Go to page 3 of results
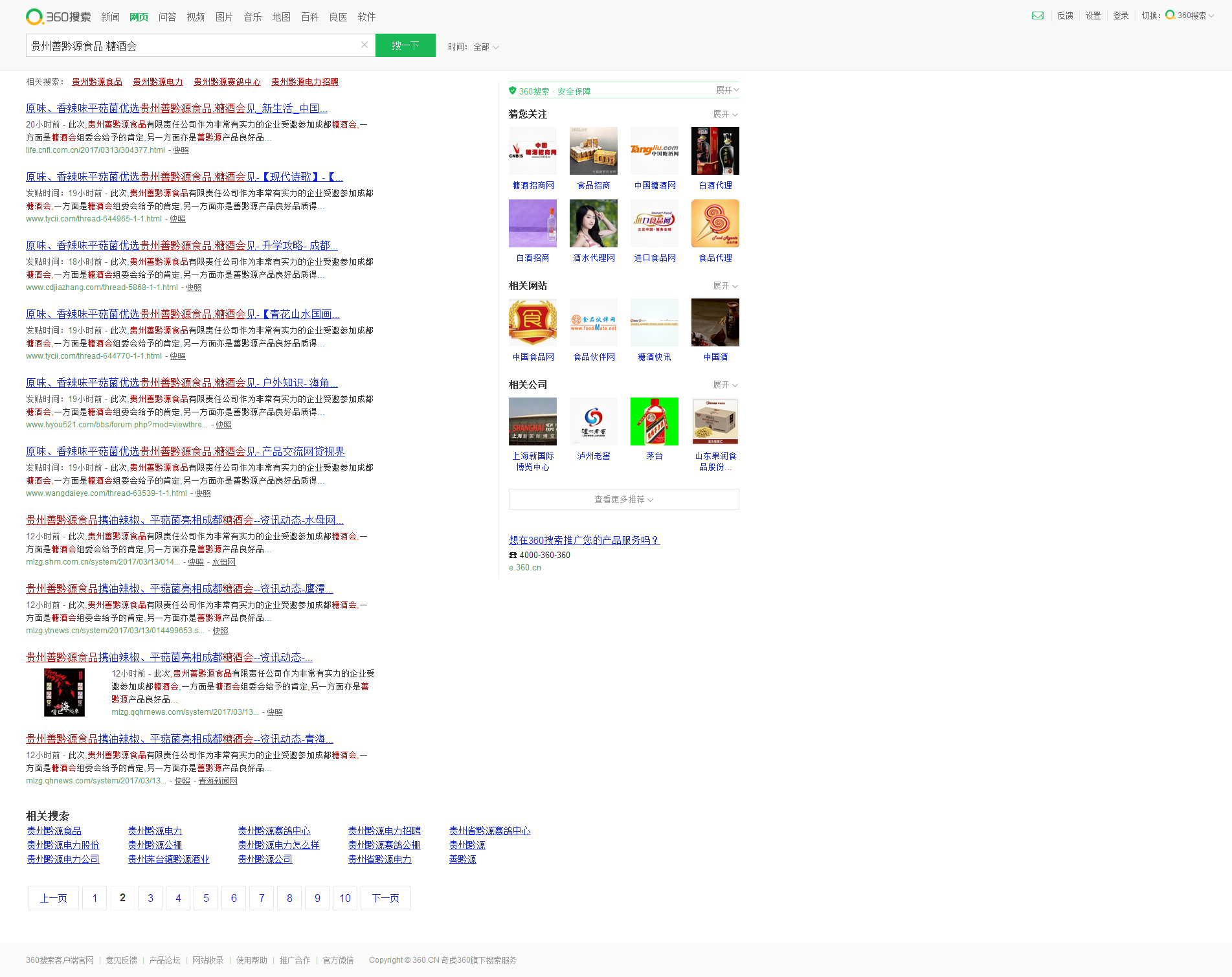 click(x=150, y=898)
